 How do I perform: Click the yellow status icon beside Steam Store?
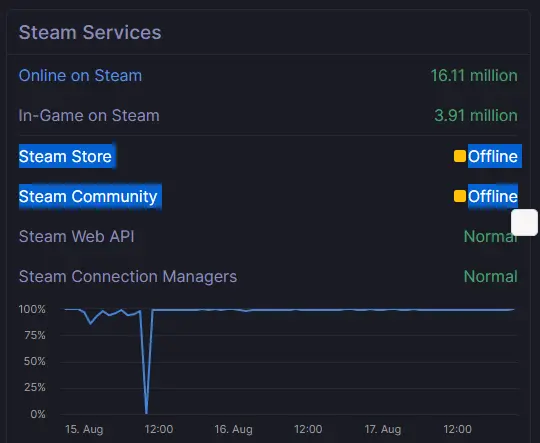point(460,156)
